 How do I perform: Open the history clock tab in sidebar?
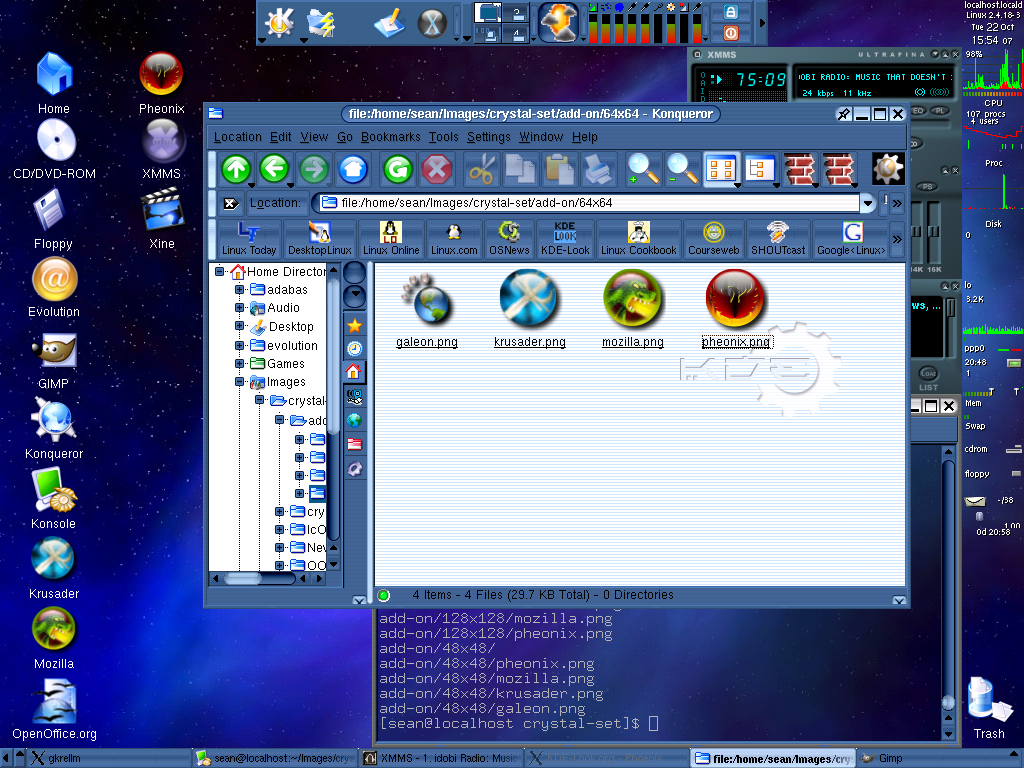pos(355,349)
